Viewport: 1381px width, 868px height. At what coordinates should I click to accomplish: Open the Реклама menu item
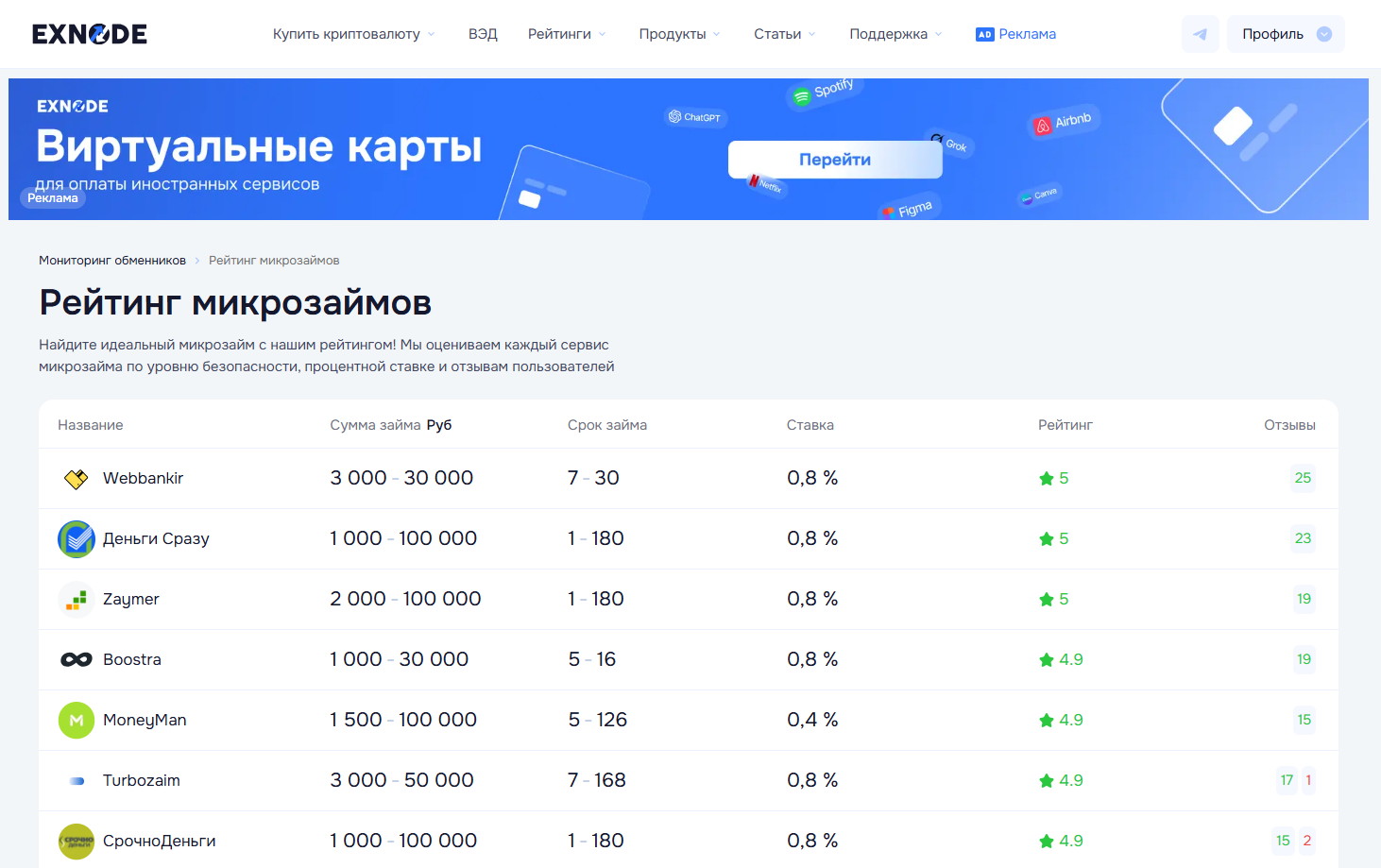click(1015, 34)
